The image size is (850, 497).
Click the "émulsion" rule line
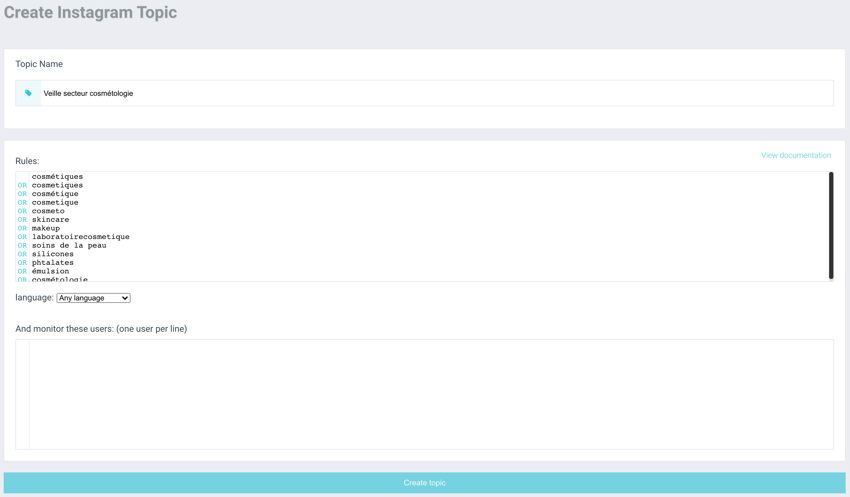50,272
